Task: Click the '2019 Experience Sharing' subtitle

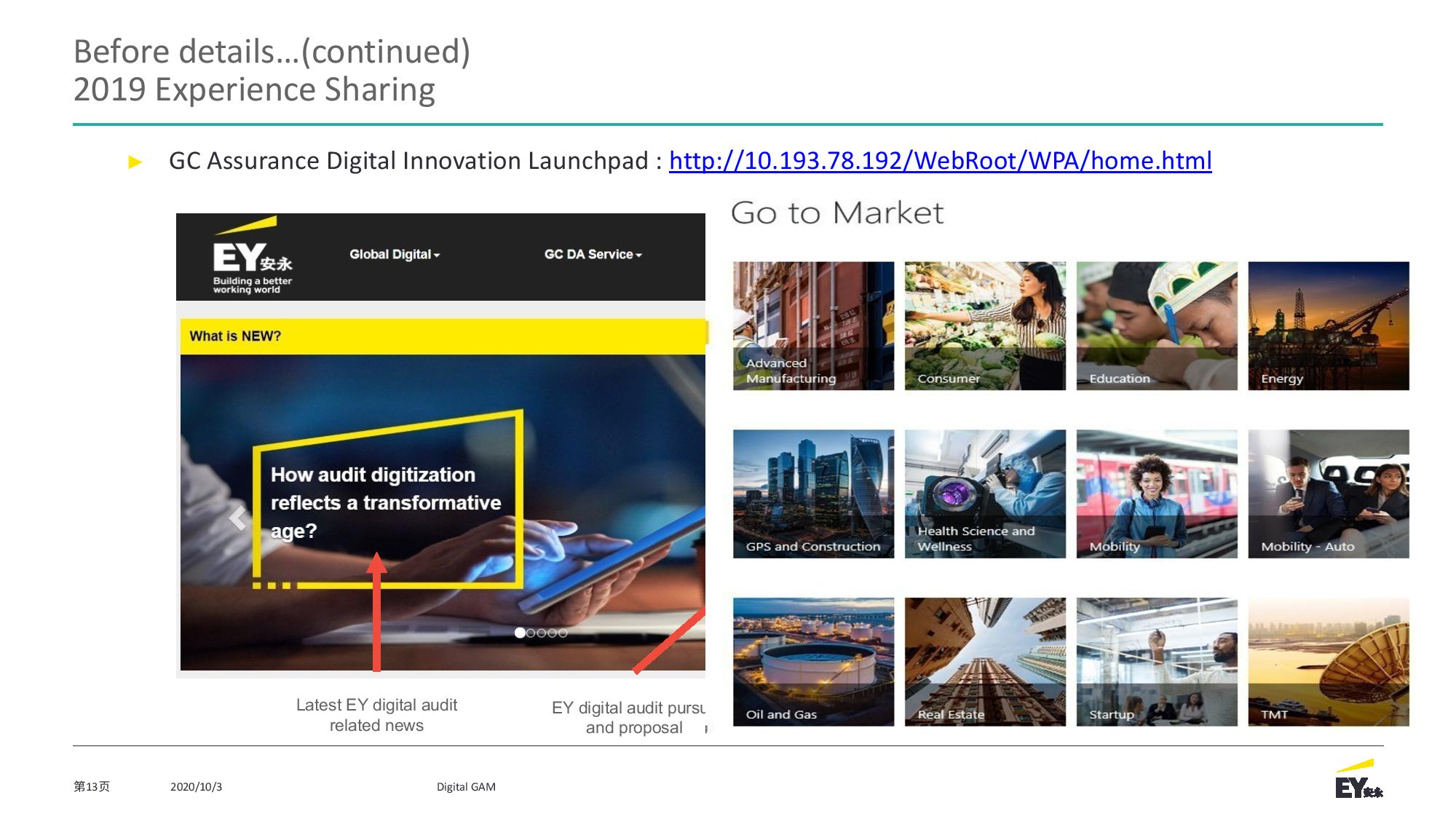Action: click(x=254, y=90)
